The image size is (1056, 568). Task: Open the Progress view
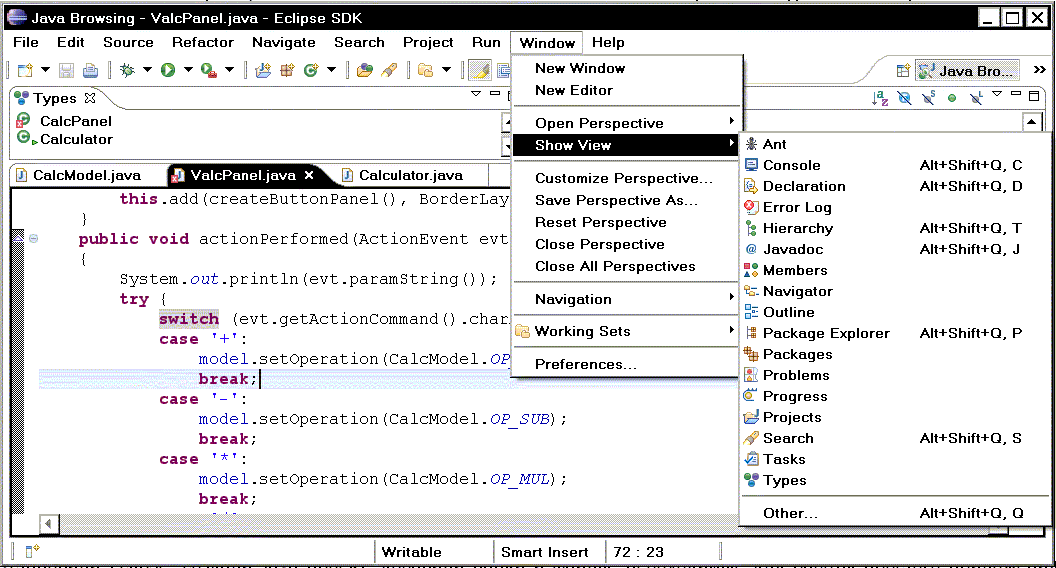pyautogui.click(x=895, y=396)
